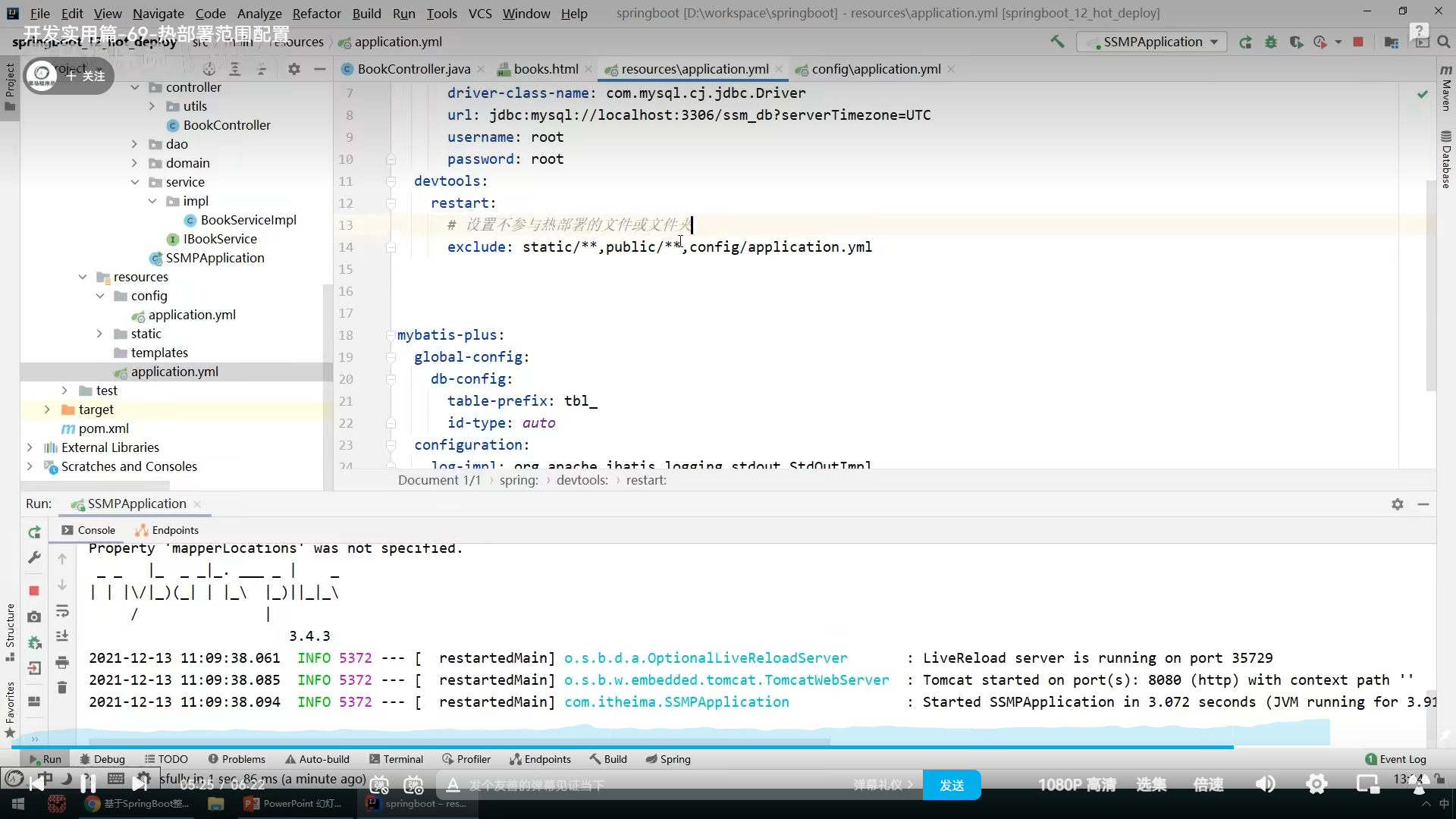This screenshot has height=819, width=1456.
Task: Click the trash Clear All console icon
Action: click(62, 688)
